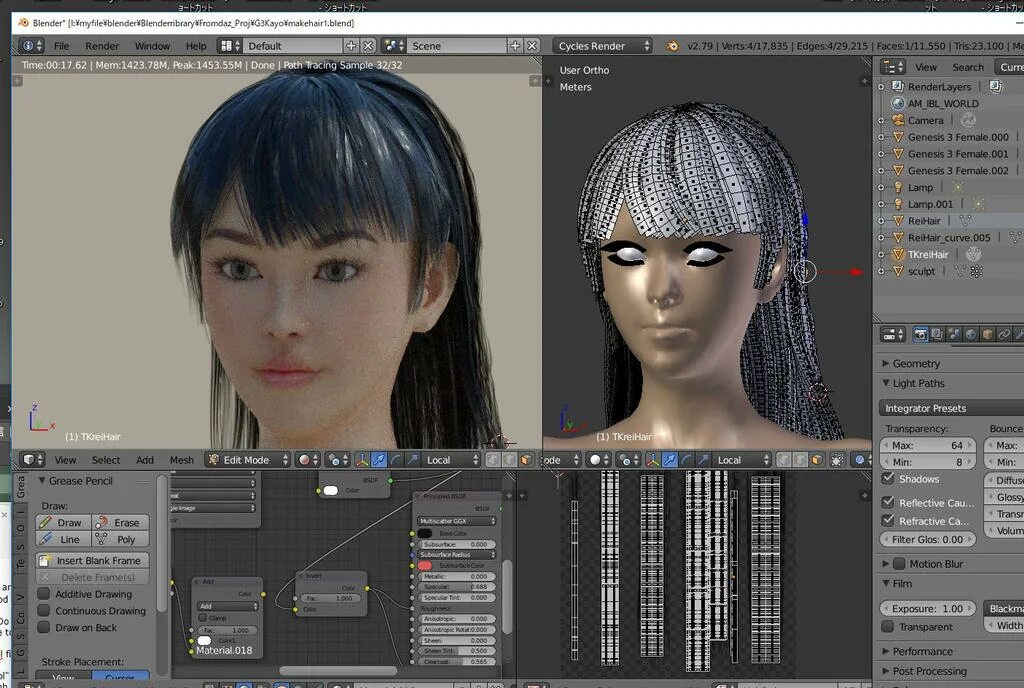Enable Continuous Drawing checkbox

[44, 611]
